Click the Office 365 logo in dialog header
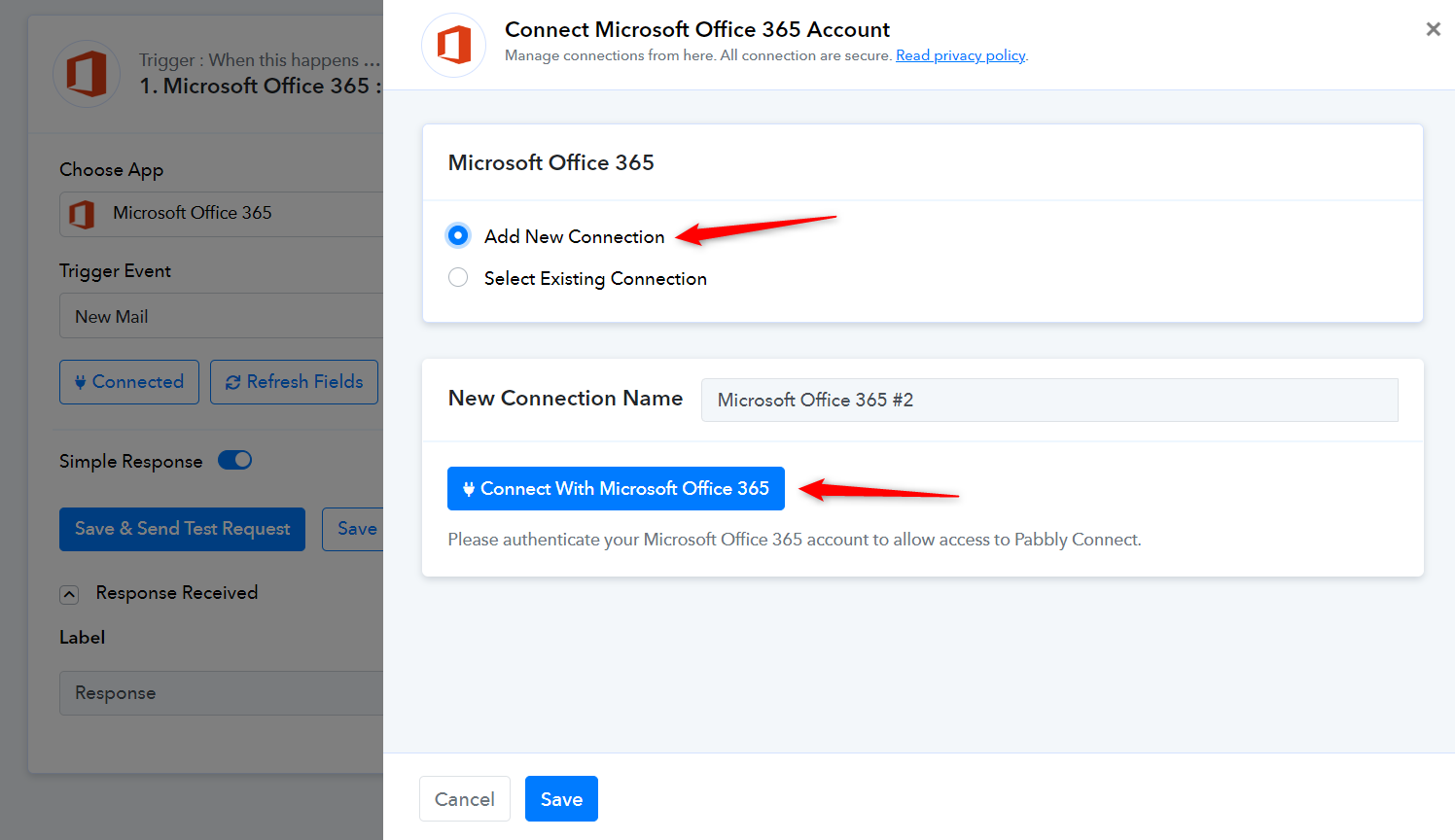This screenshot has height=840, width=1455. 453,46
